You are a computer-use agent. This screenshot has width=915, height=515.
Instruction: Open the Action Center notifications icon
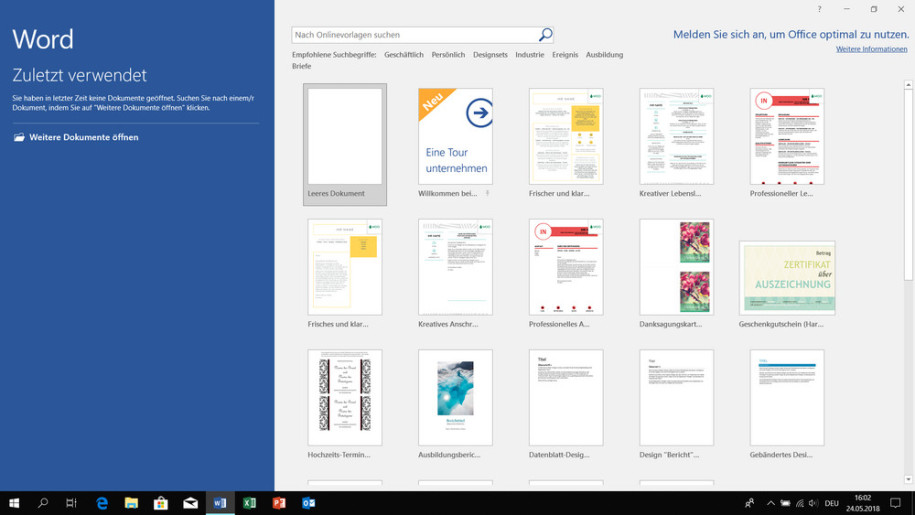click(895, 503)
